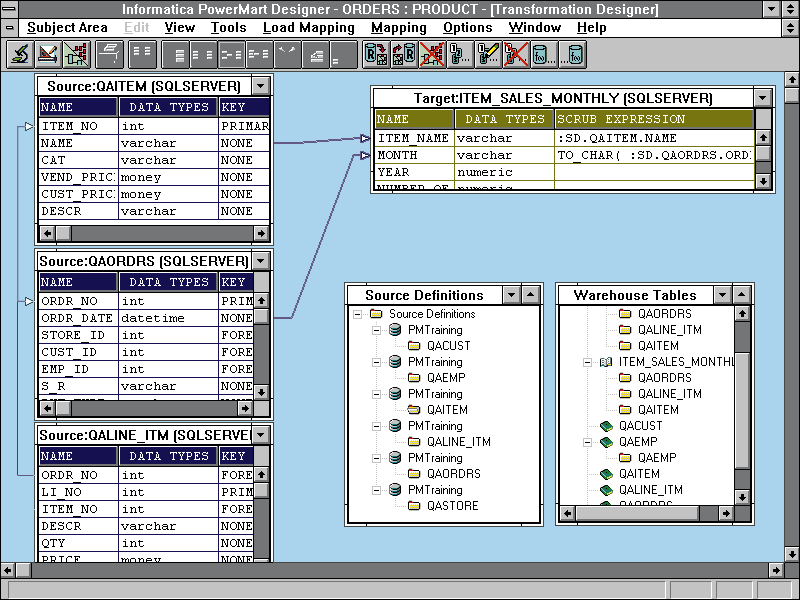Select LI_NO row in Source:QALINE_ITM
800x600 pixels.
(146, 492)
